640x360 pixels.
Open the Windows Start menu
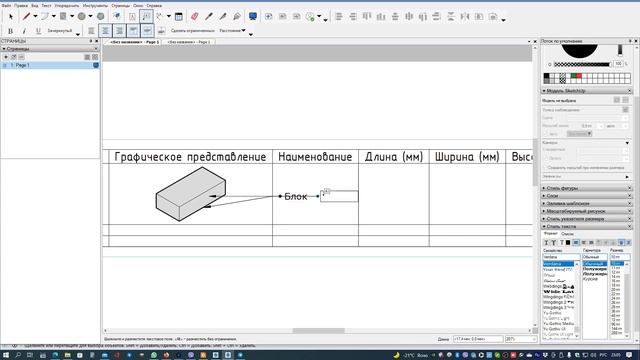(6, 355)
